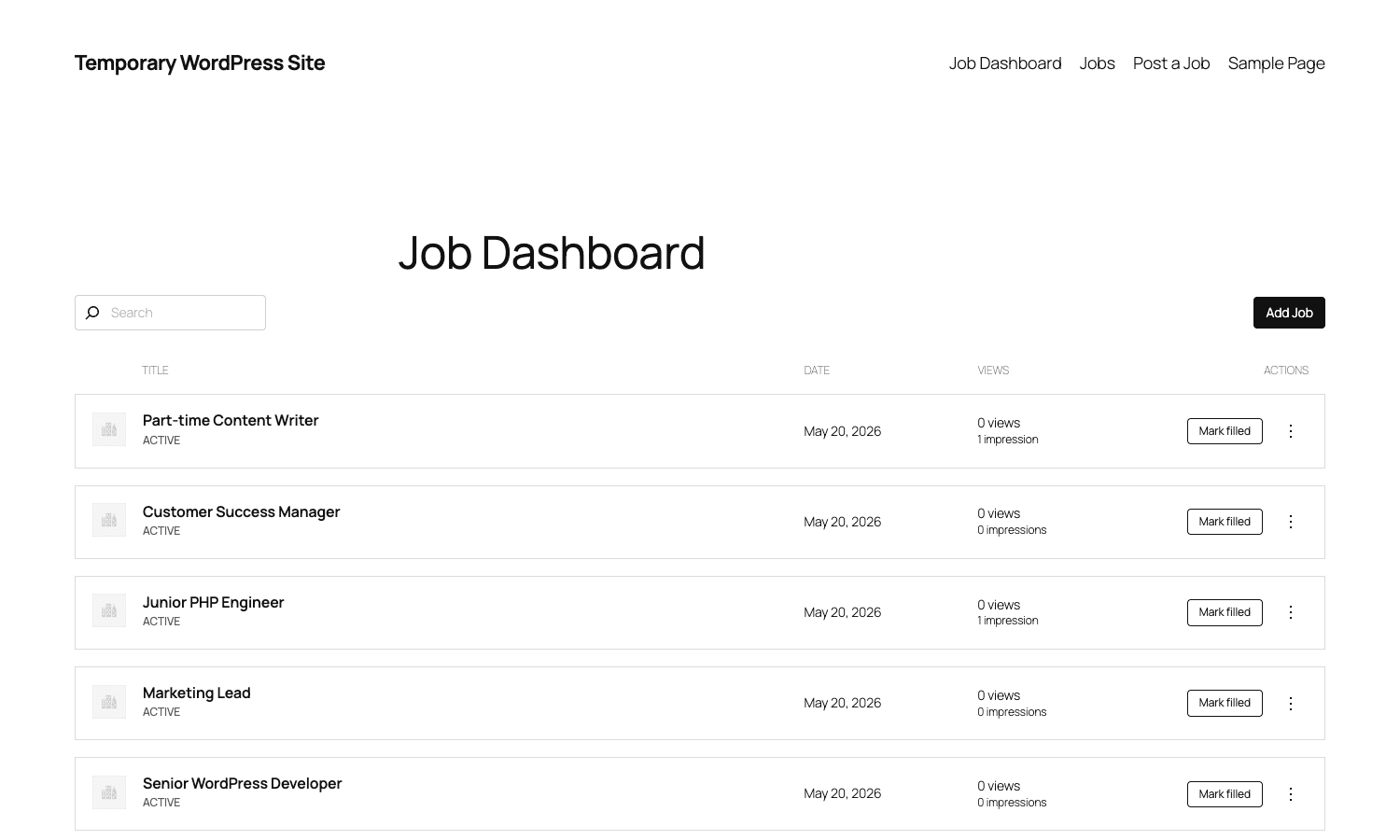Focus the Search jobs field
This screenshot has height=840, width=1400.
point(170,313)
